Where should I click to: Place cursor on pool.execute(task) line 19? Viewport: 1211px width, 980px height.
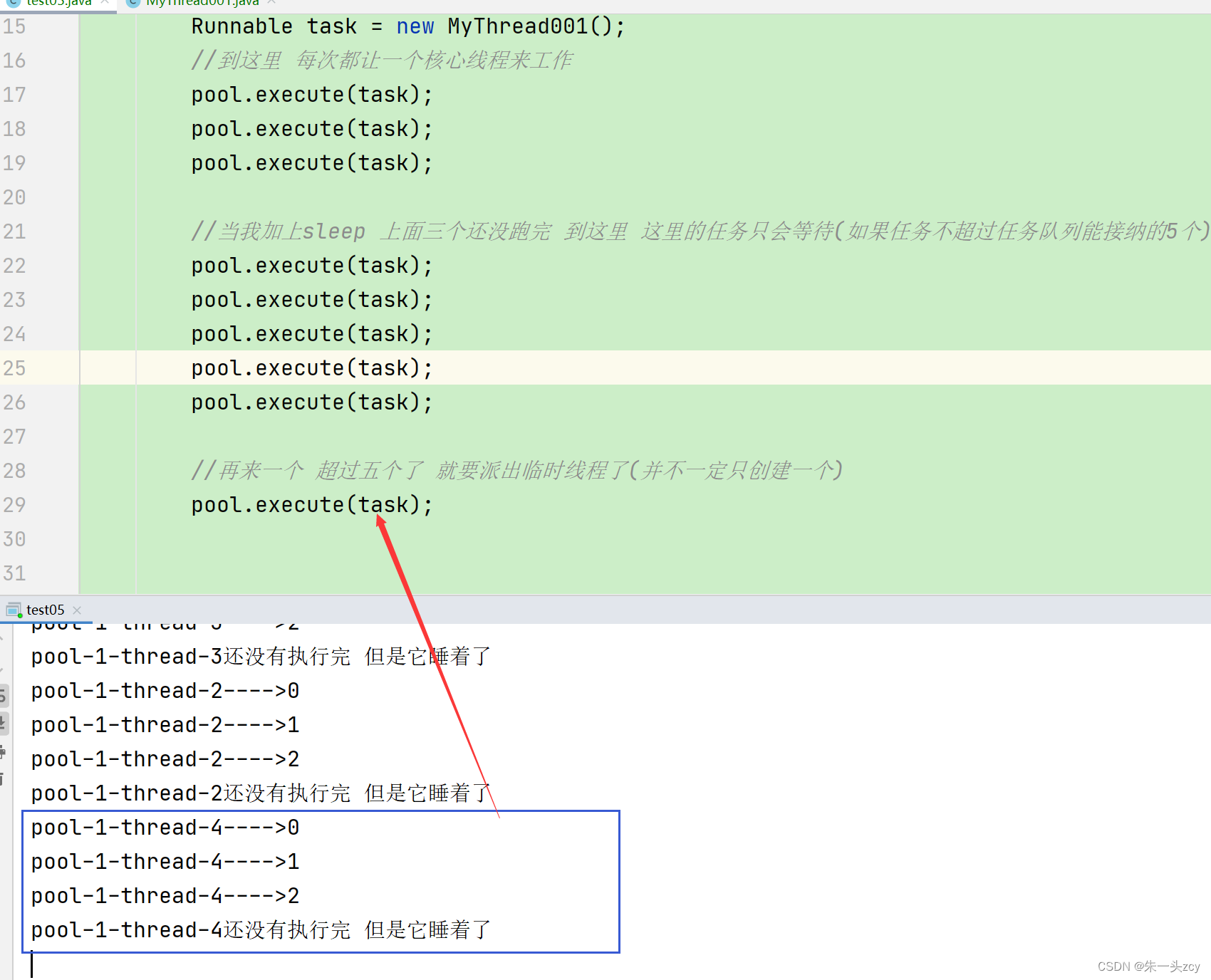(312, 163)
